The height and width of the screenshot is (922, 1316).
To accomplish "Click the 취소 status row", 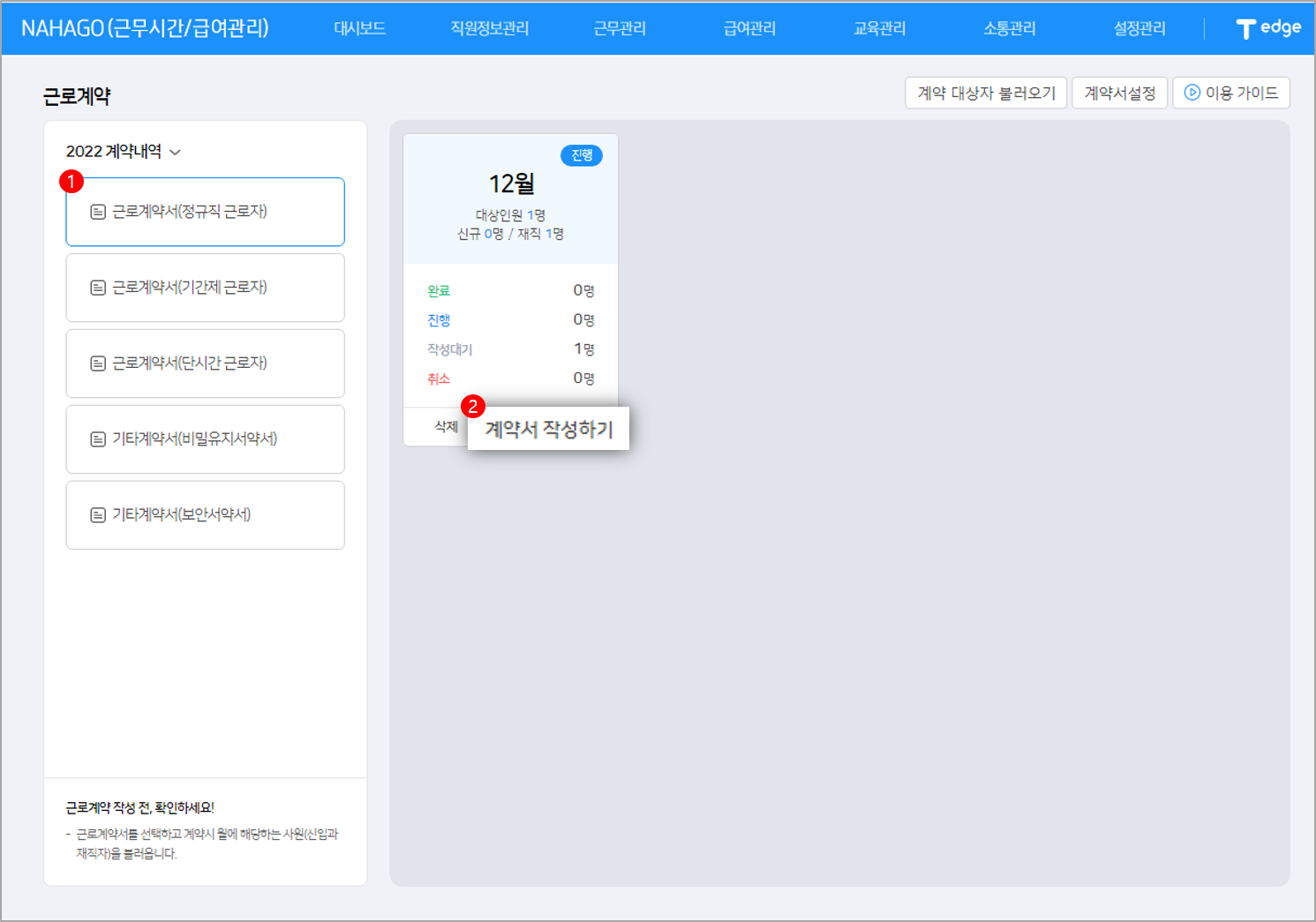I will pos(511,379).
